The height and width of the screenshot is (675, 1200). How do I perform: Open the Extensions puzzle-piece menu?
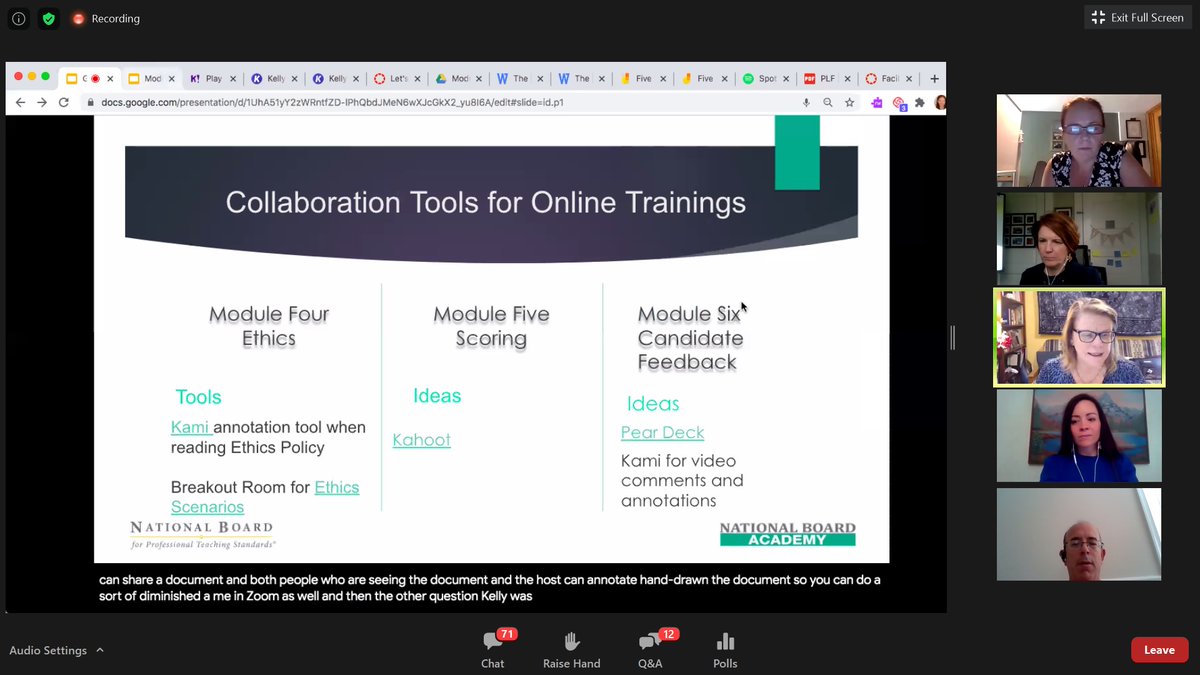click(920, 102)
